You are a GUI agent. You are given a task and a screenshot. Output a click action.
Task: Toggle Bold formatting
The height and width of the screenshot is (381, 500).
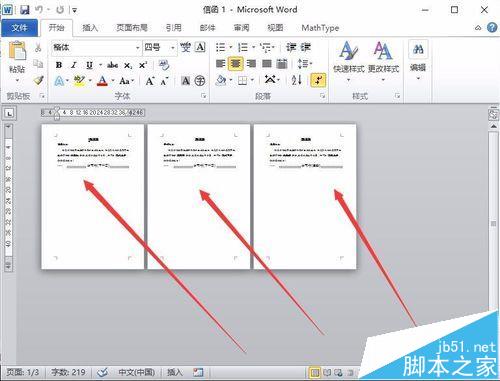click(59, 65)
